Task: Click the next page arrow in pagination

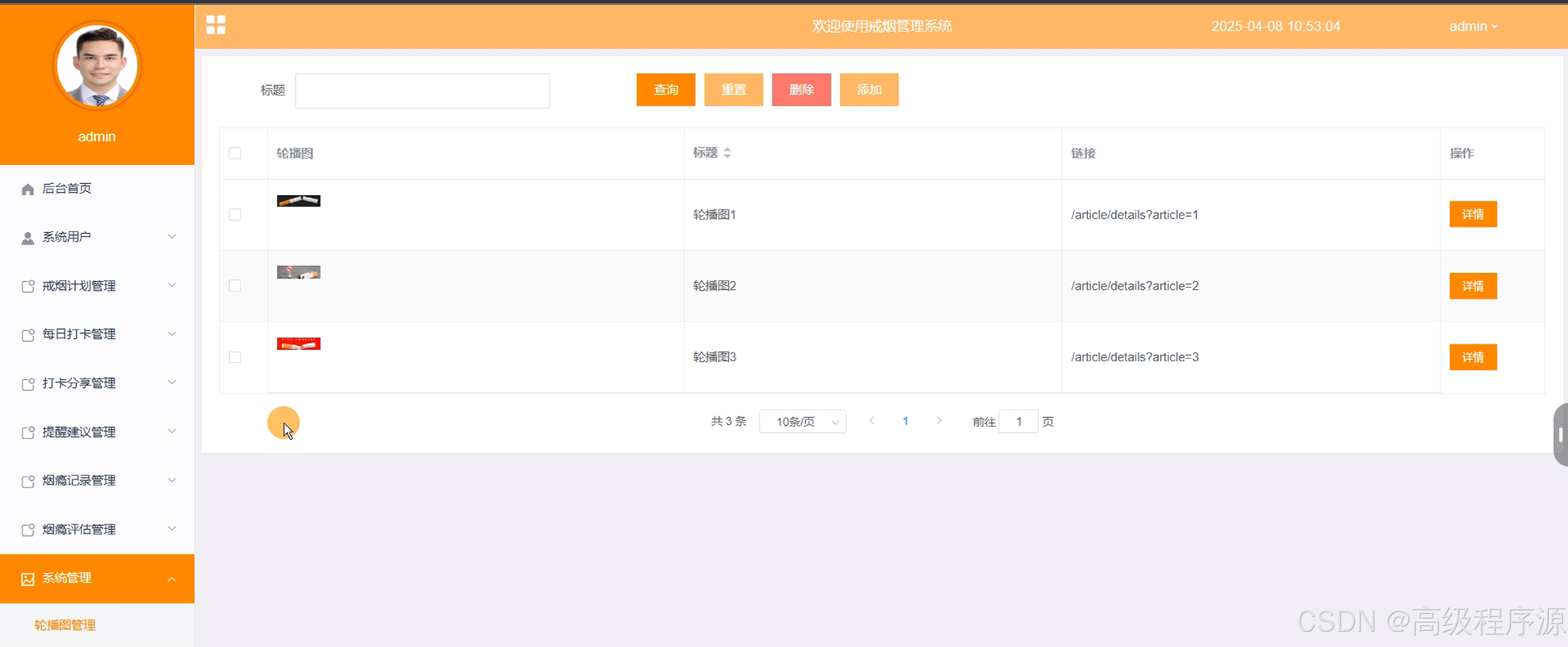Action: [x=939, y=421]
